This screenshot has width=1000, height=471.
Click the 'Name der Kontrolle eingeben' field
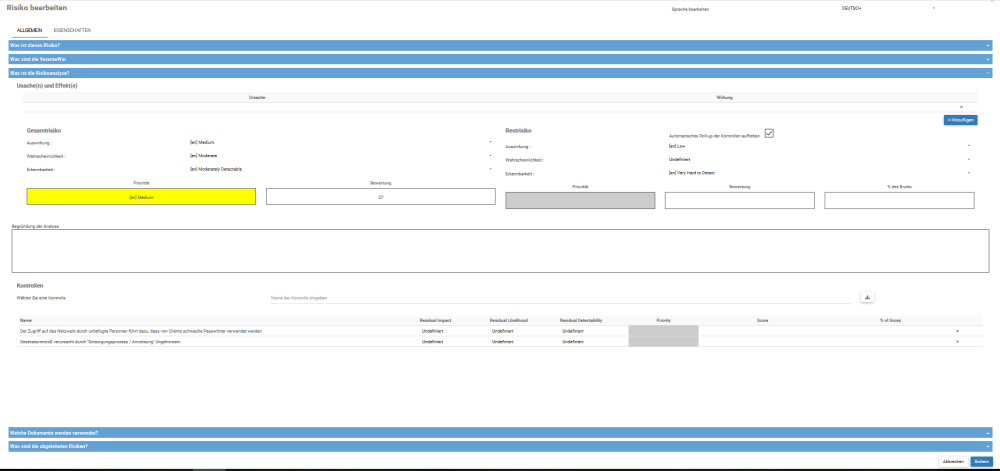click(x=561, y=298)
